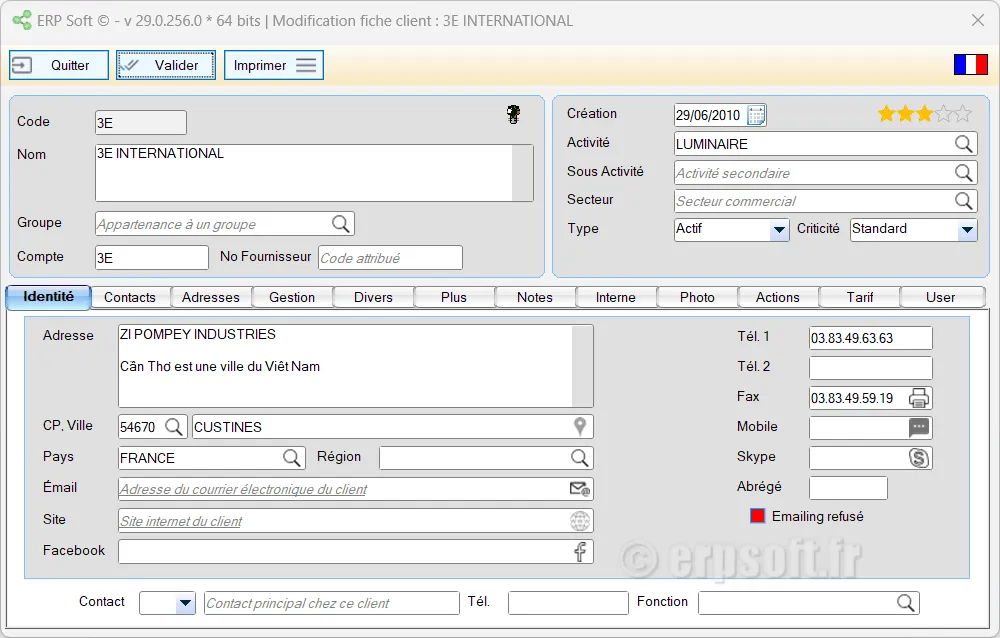Click the Valider button
This screenshot has height=638, width=1000.
166,65
